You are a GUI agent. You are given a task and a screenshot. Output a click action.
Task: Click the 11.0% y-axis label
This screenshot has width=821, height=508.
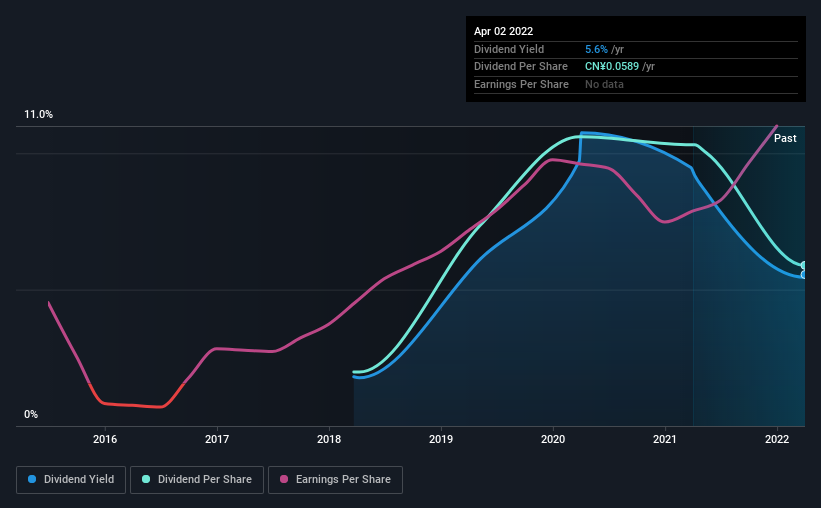[38, 115]
